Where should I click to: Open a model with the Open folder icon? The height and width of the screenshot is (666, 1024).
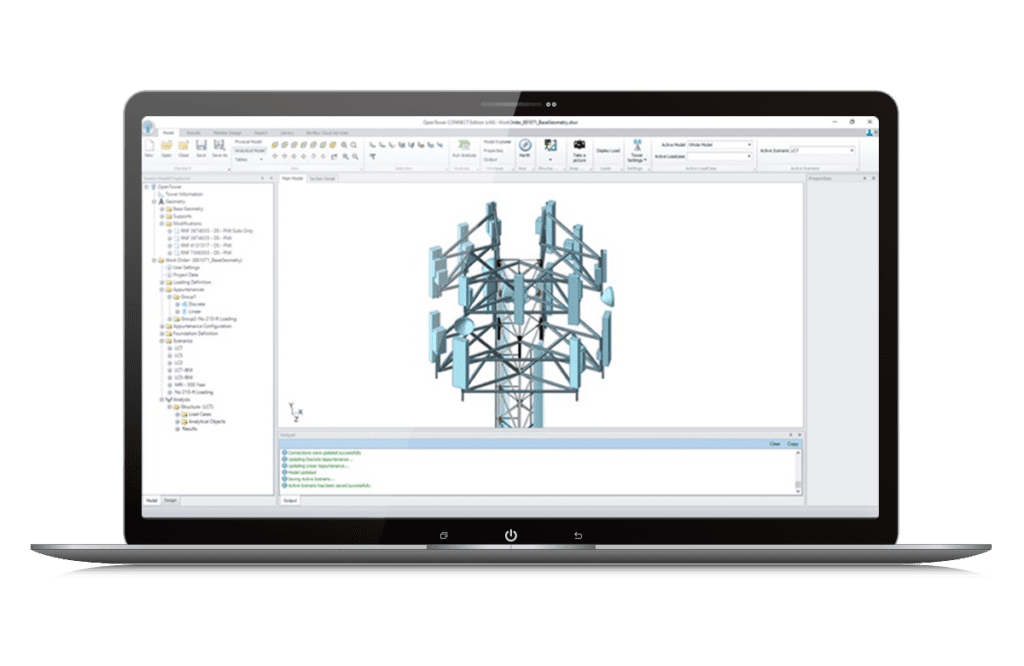(x=167, y=148)
